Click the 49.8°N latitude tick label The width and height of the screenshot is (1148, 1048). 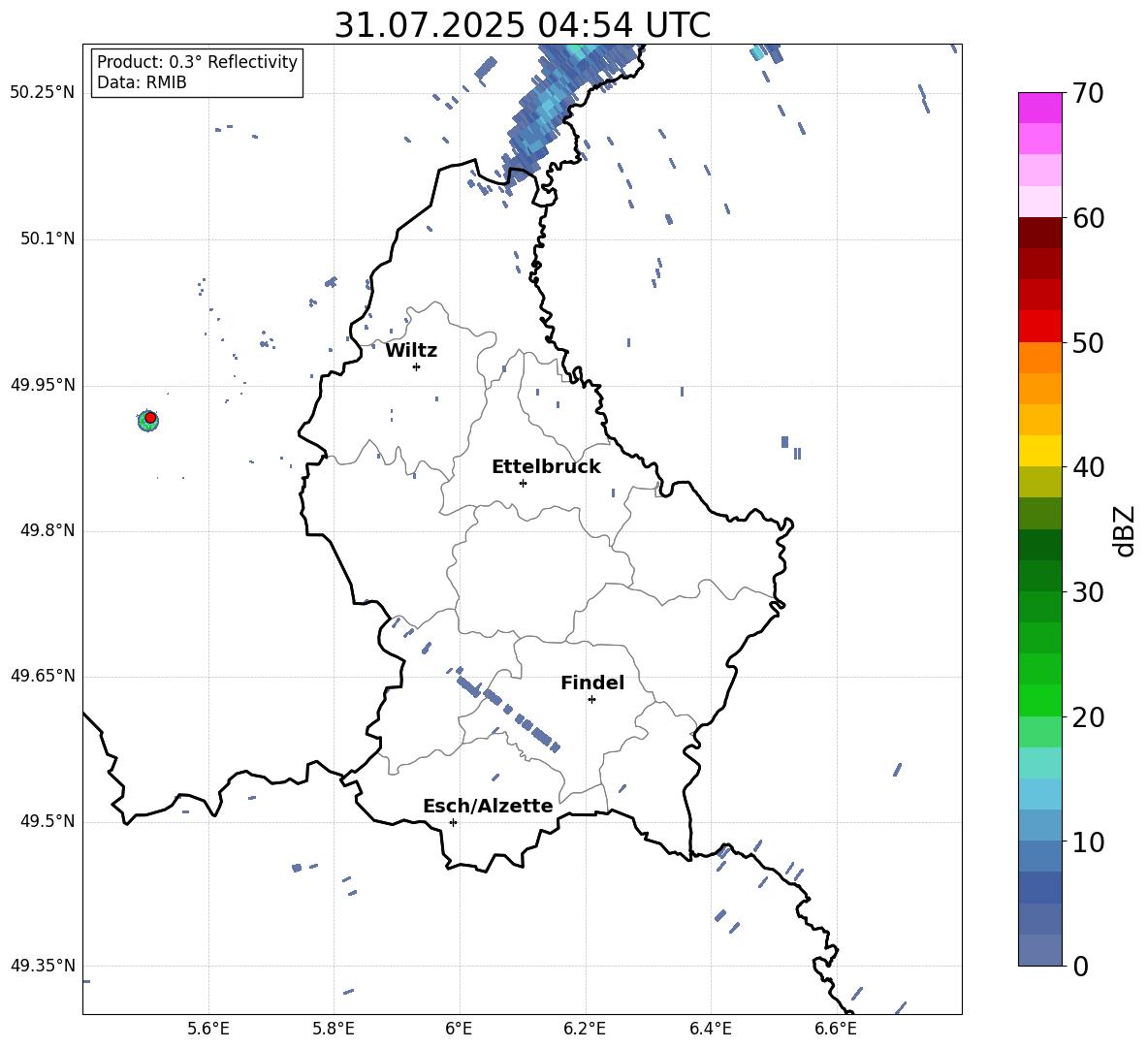(48, 530)
